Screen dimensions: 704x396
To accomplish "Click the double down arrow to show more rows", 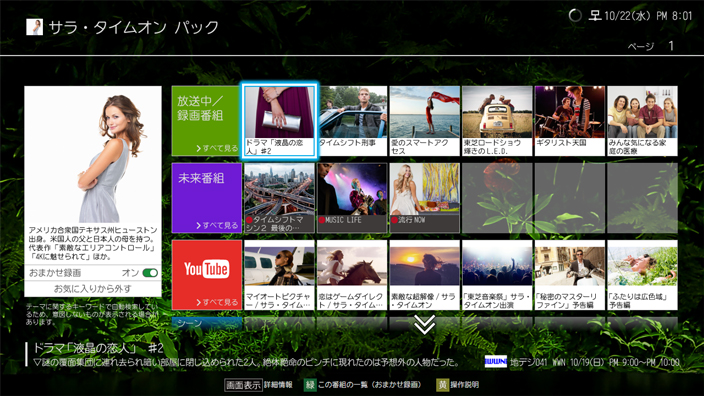I will click(424, 324).
